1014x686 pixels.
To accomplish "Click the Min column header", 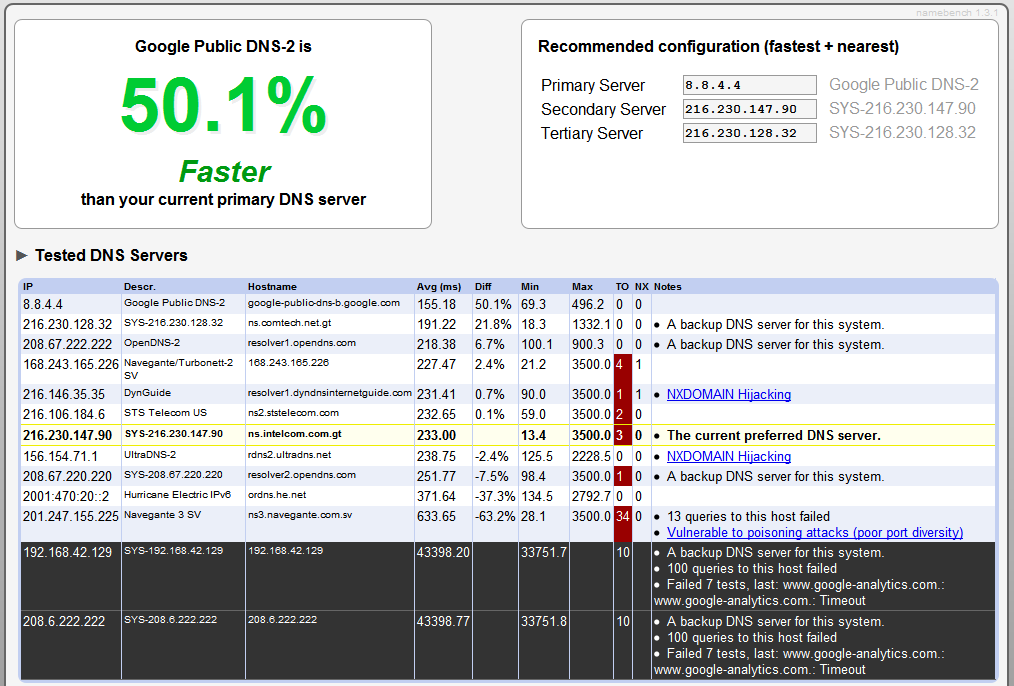I will [x=530, y=286].
